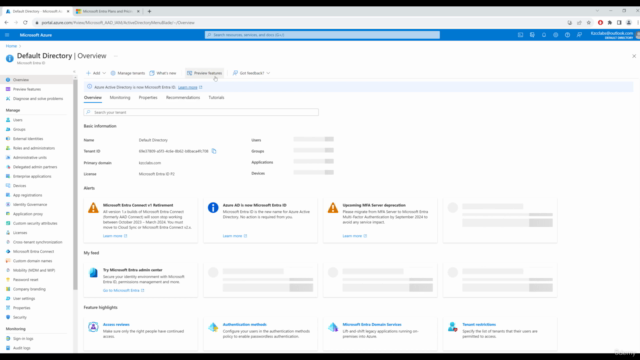Open the Authentication methods feature highlight
Image resolution: width=640 pixels, height=360 pixels.
(244, 324)
